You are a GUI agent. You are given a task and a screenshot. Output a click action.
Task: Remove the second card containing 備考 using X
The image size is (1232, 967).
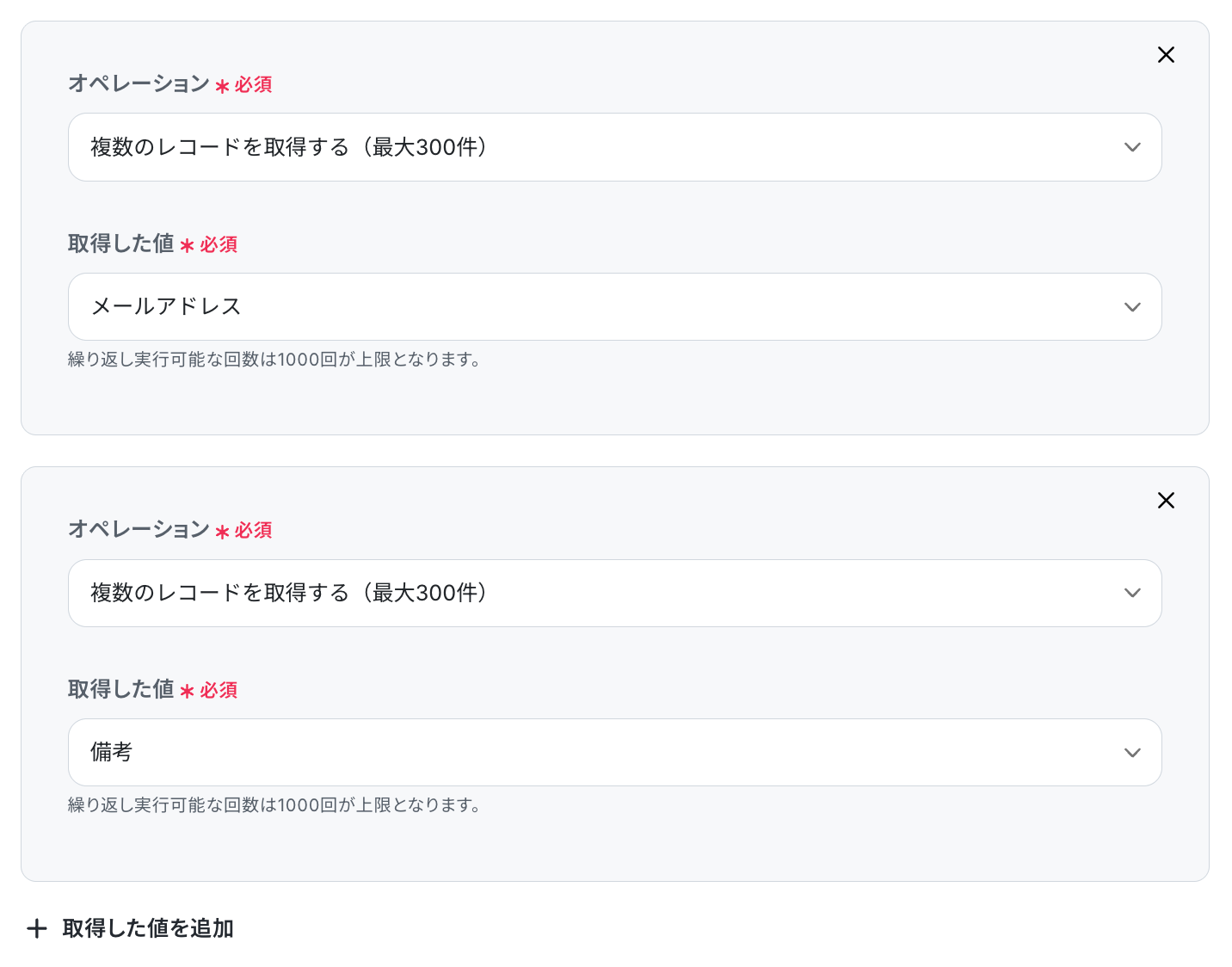point(1166,501)
